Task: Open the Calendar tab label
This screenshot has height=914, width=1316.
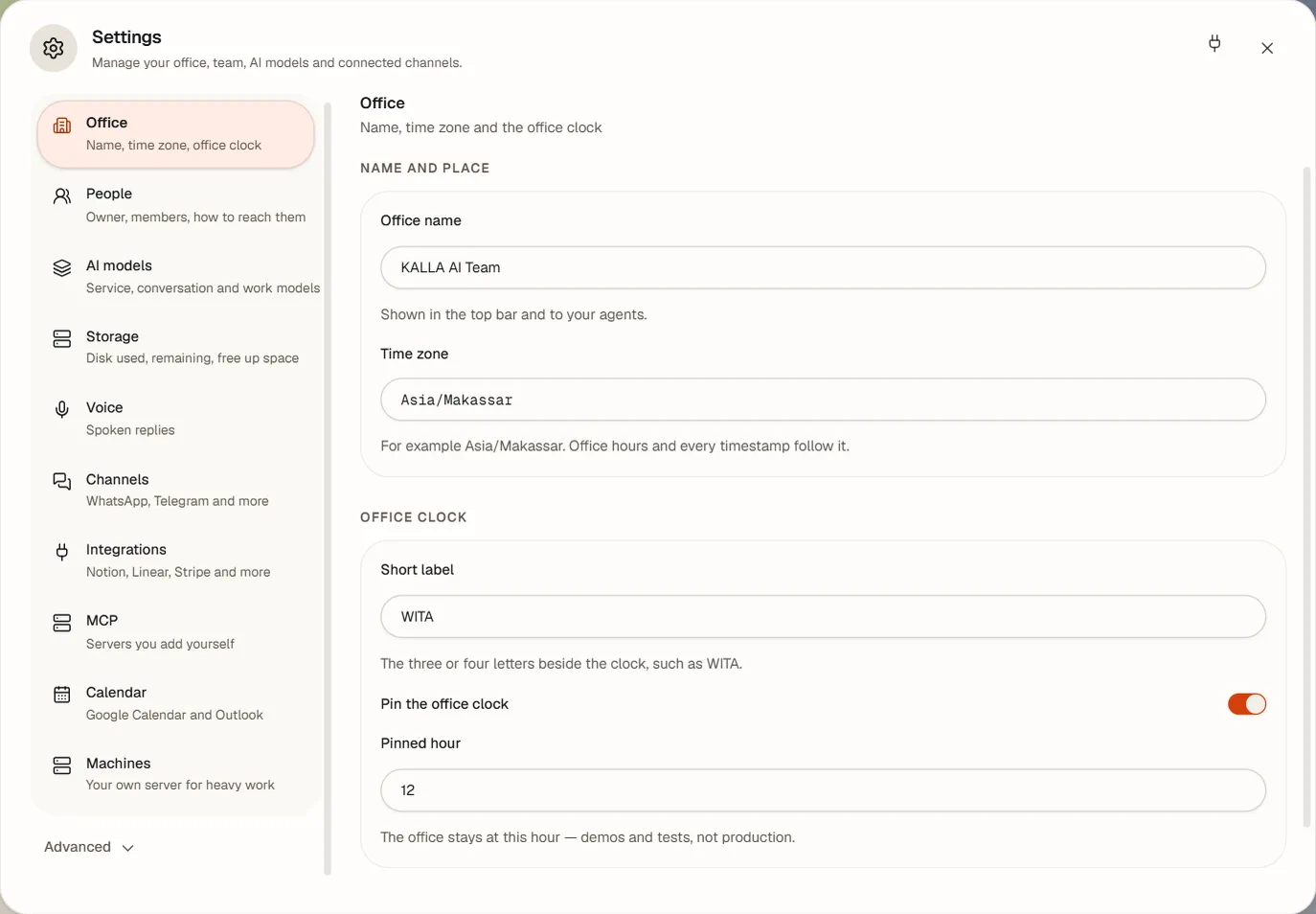Action: coord(116,693)
